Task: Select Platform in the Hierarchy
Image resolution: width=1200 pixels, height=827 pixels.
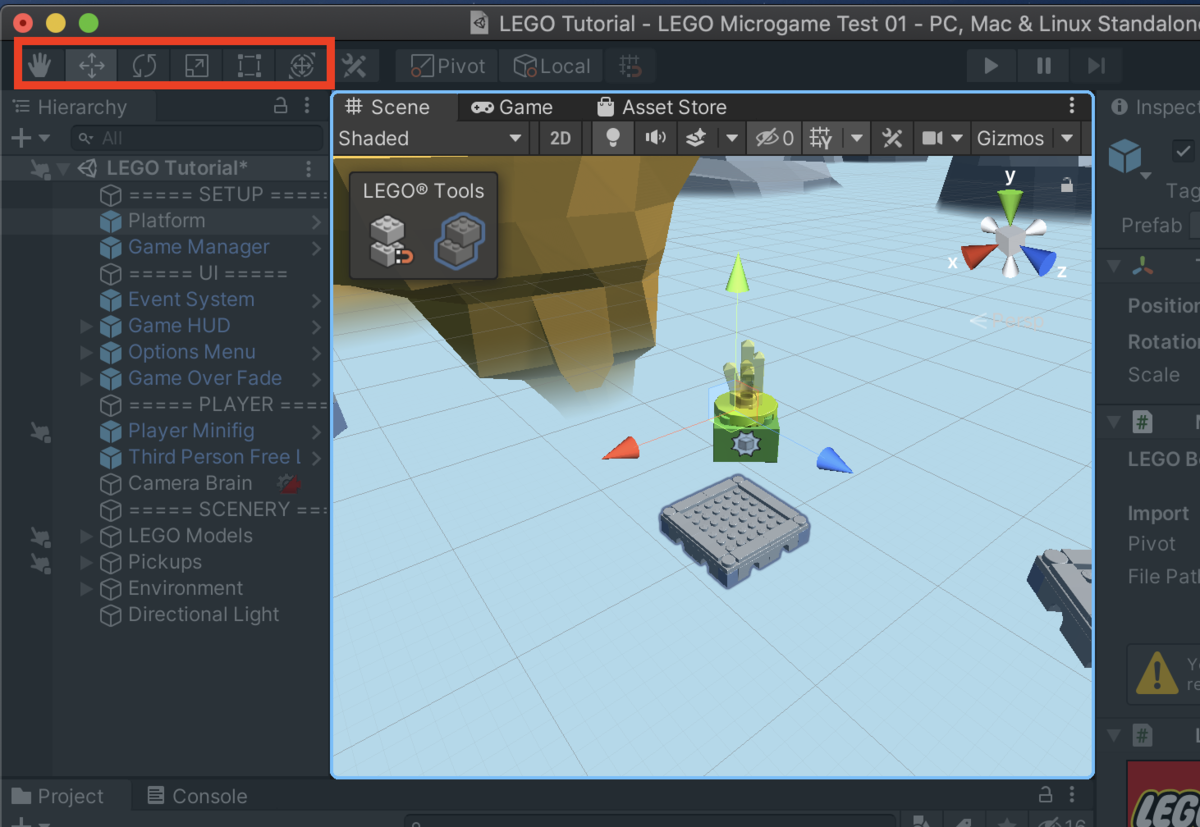Action: click(x=166, y=220)
